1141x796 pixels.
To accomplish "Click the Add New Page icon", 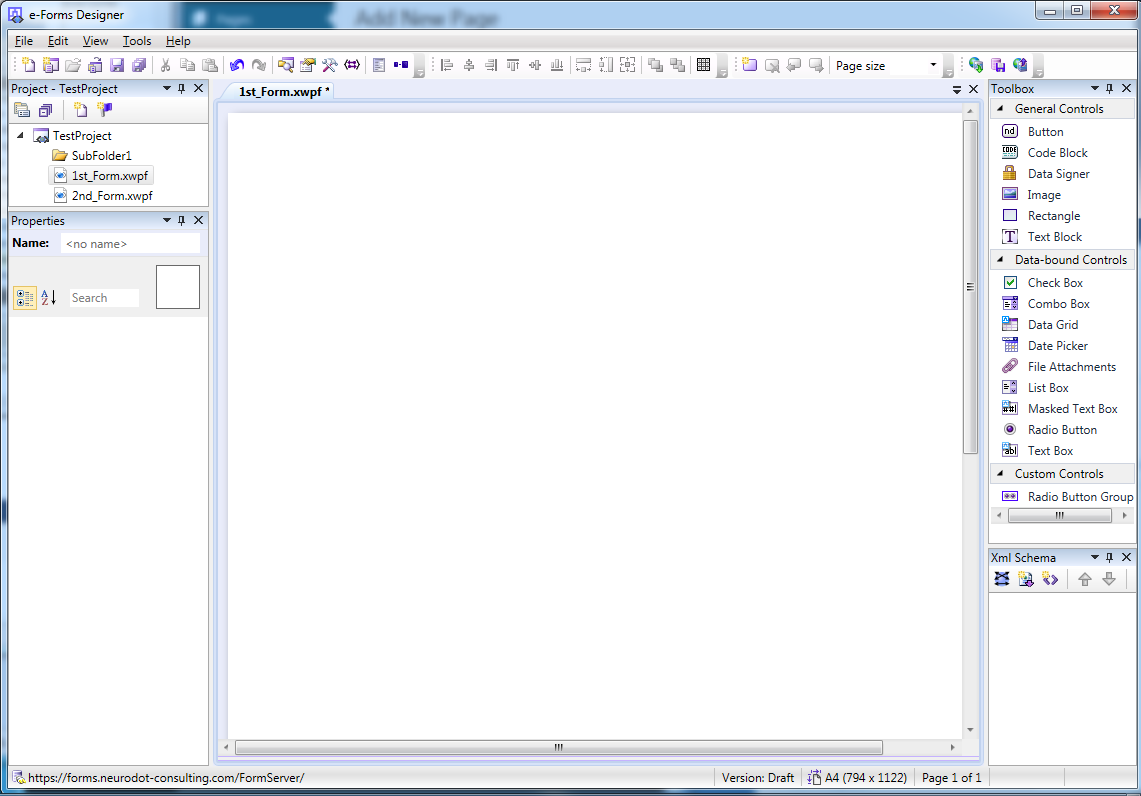I will 750,65.
